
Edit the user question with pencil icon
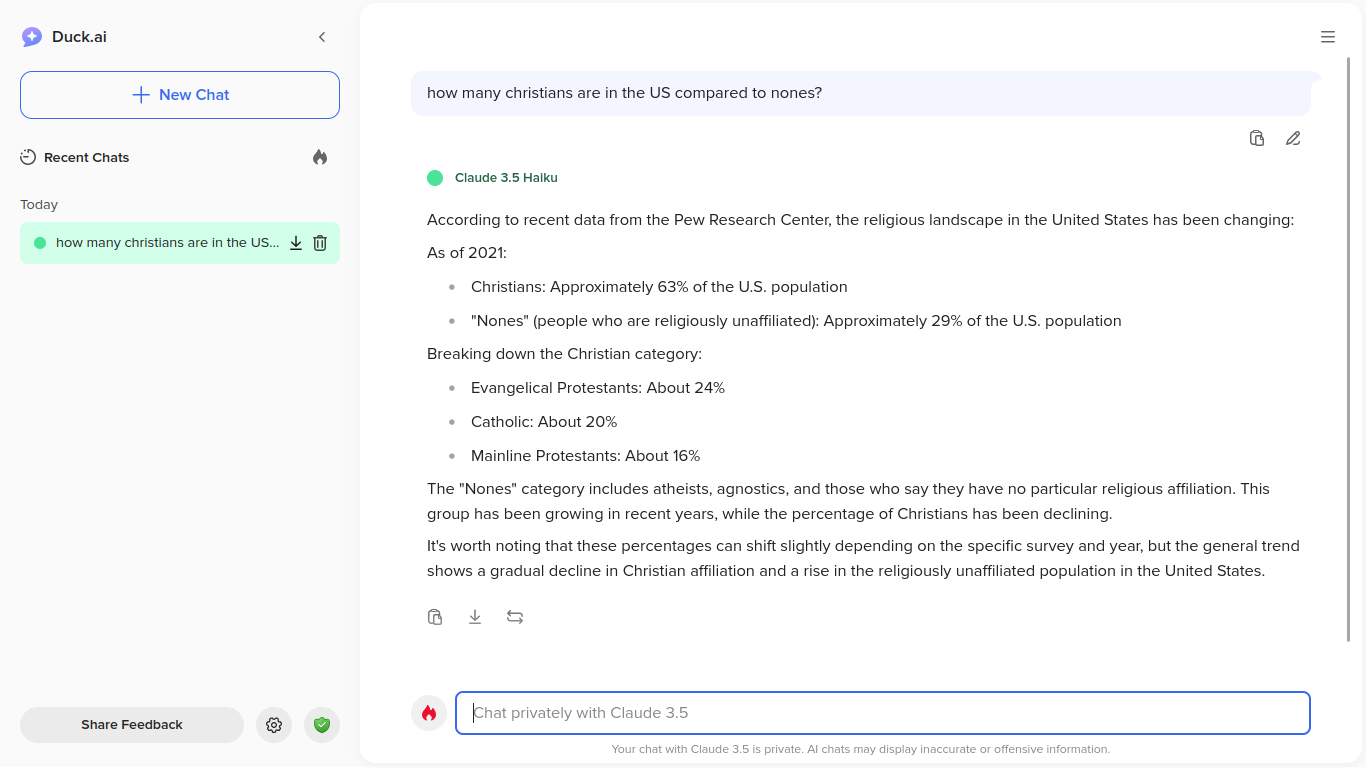(x=1293, y=138)
